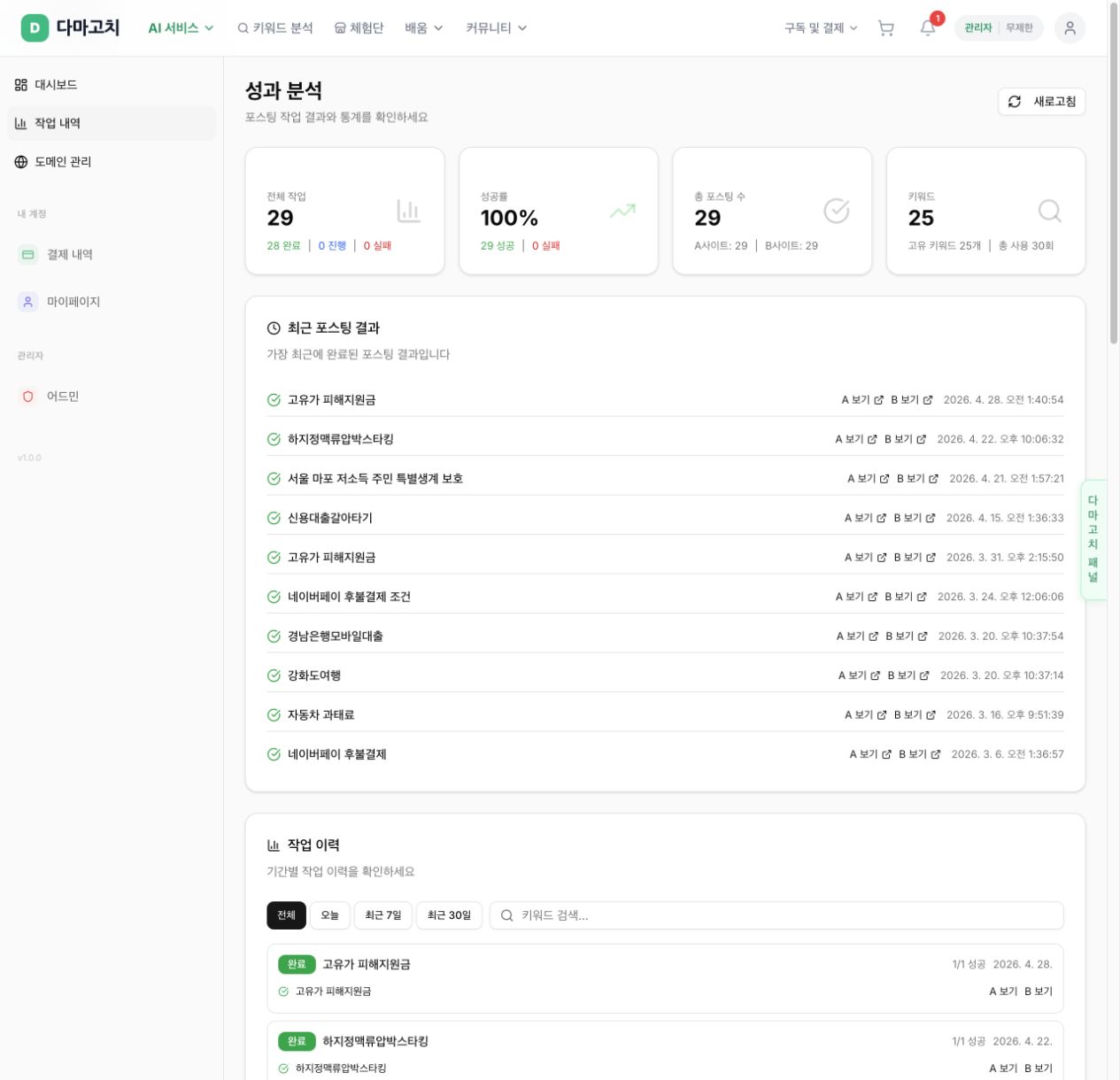Click the refresh icon on 새로고침 button
The width and height of the screenshot is (1120, 1080).
1015,102
